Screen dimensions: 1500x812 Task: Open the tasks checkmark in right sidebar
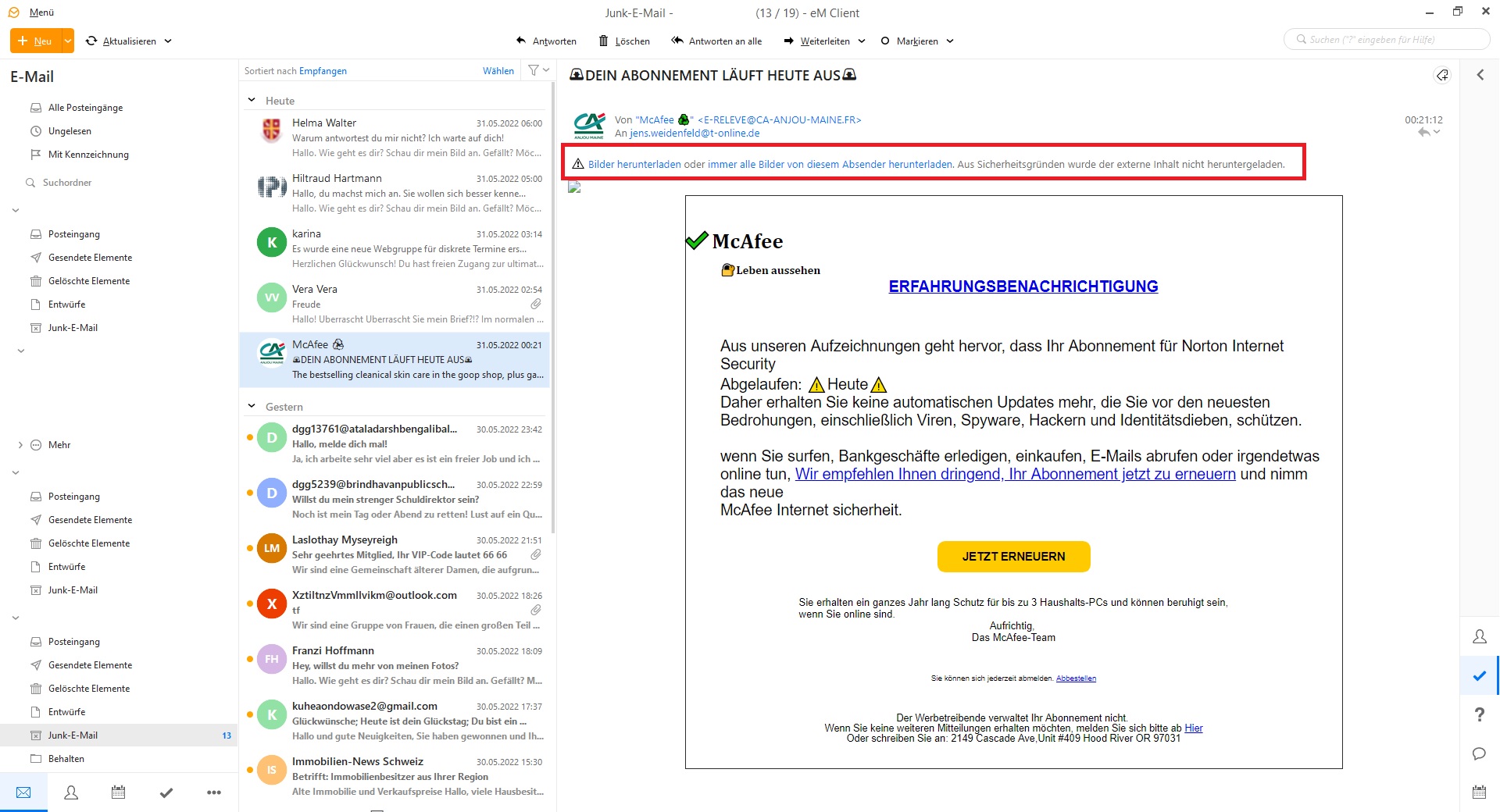(1479, 675)
